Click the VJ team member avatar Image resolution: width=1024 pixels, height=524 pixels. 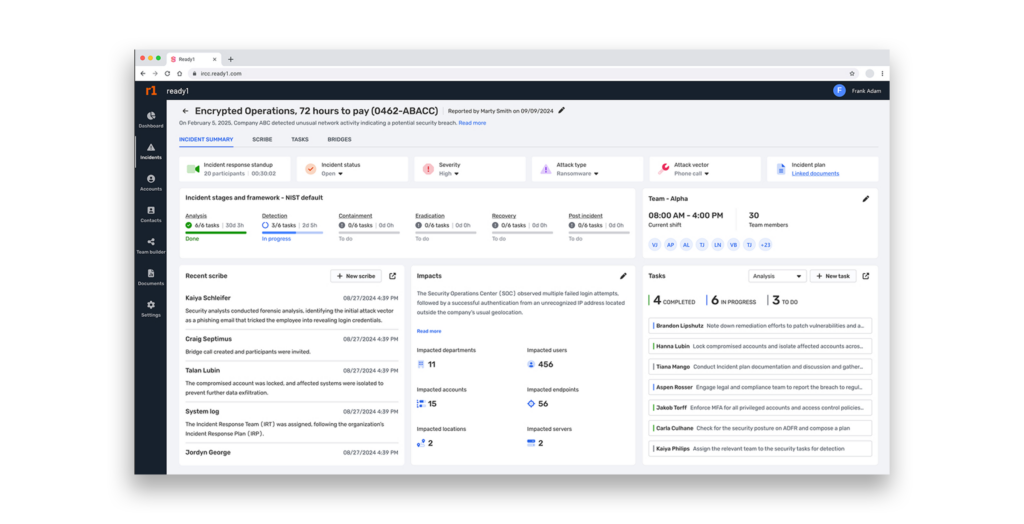[x=654, y=245]
